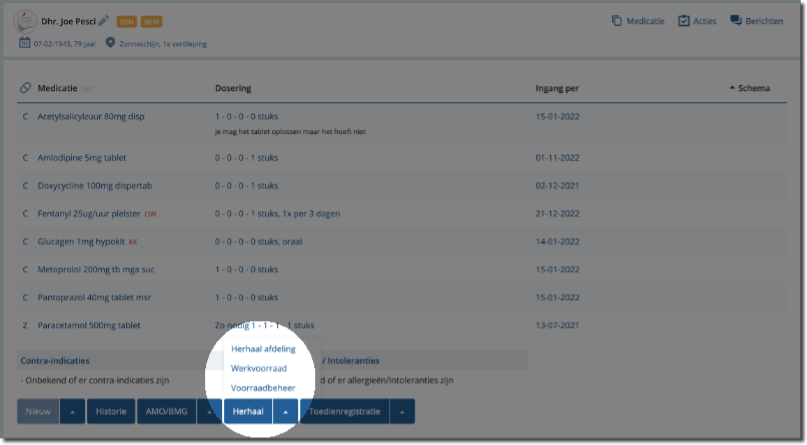The image size is (807, 445).
Task: Select Voorraadbeheer menu entry
Action: [262, 387]
